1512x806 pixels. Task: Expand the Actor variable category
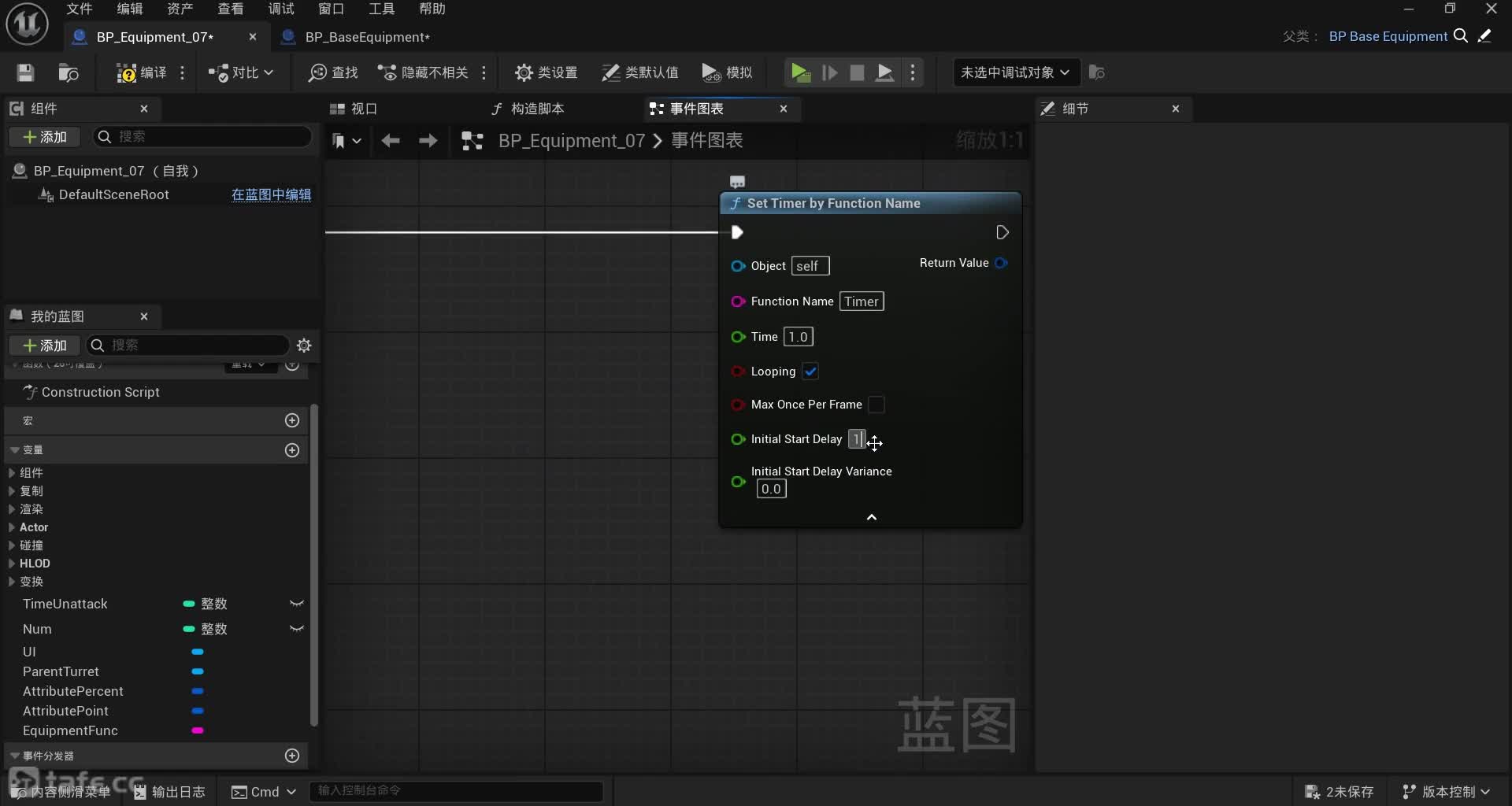pyautogui.click(x=12, y=527)
